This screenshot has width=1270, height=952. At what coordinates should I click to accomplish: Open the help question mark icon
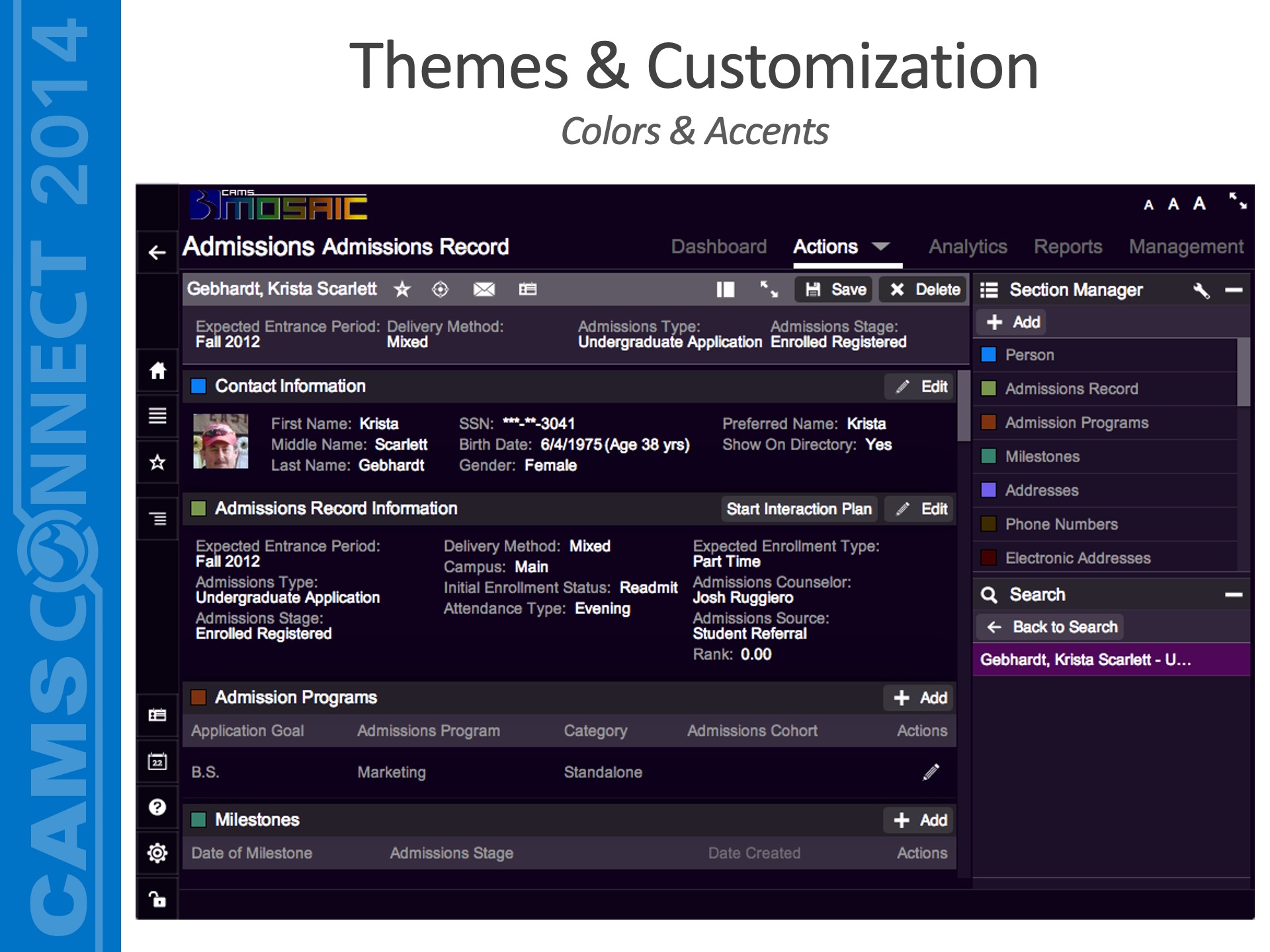[157, 807]
